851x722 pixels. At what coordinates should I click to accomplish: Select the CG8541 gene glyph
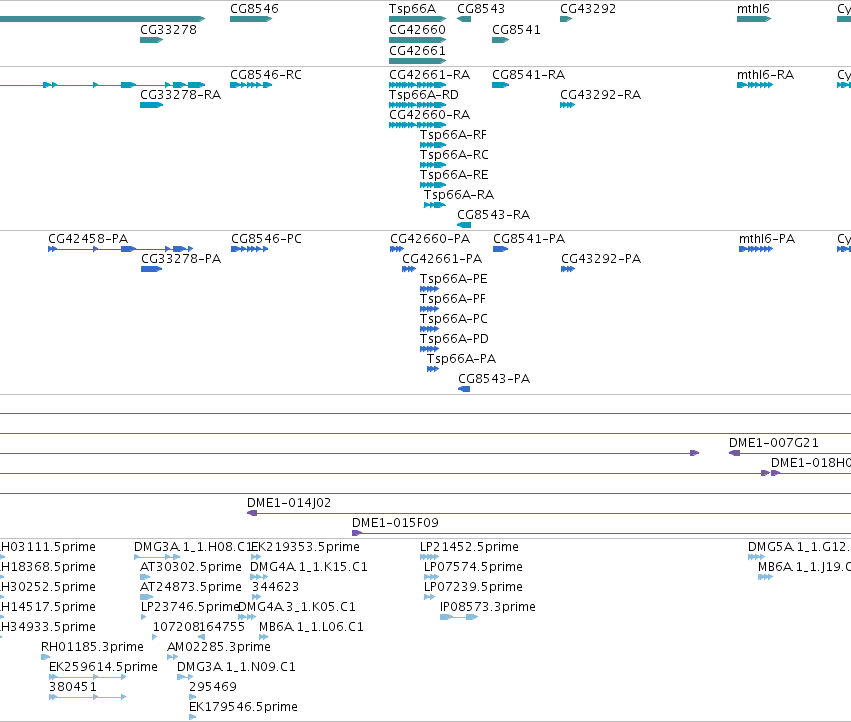500,40
